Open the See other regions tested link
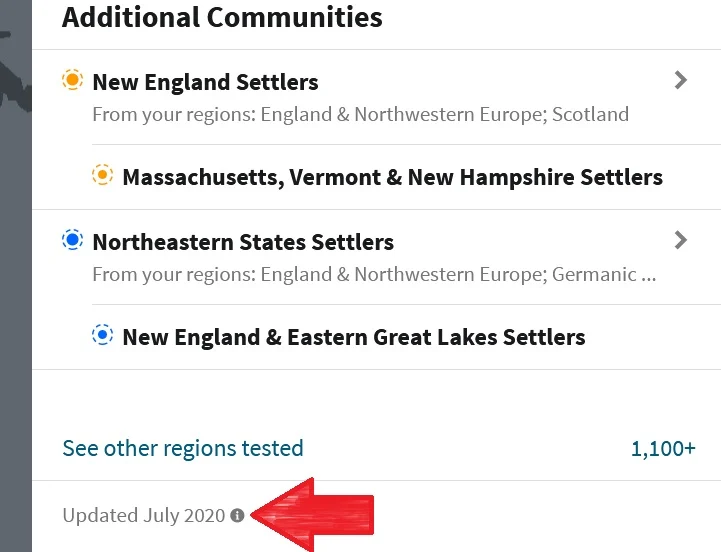 (x=183, y=448)
